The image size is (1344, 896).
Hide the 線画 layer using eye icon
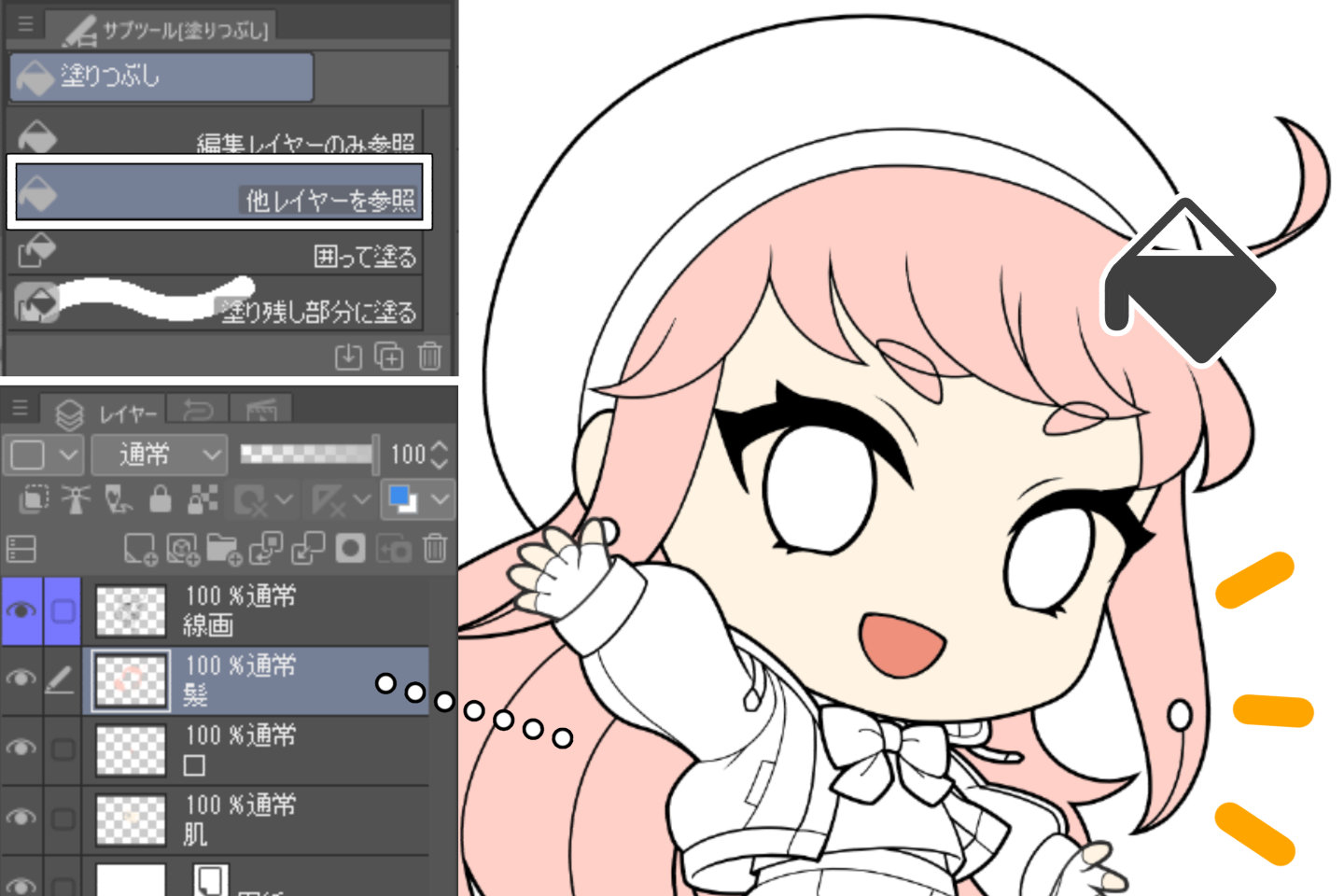click(21, 610)
